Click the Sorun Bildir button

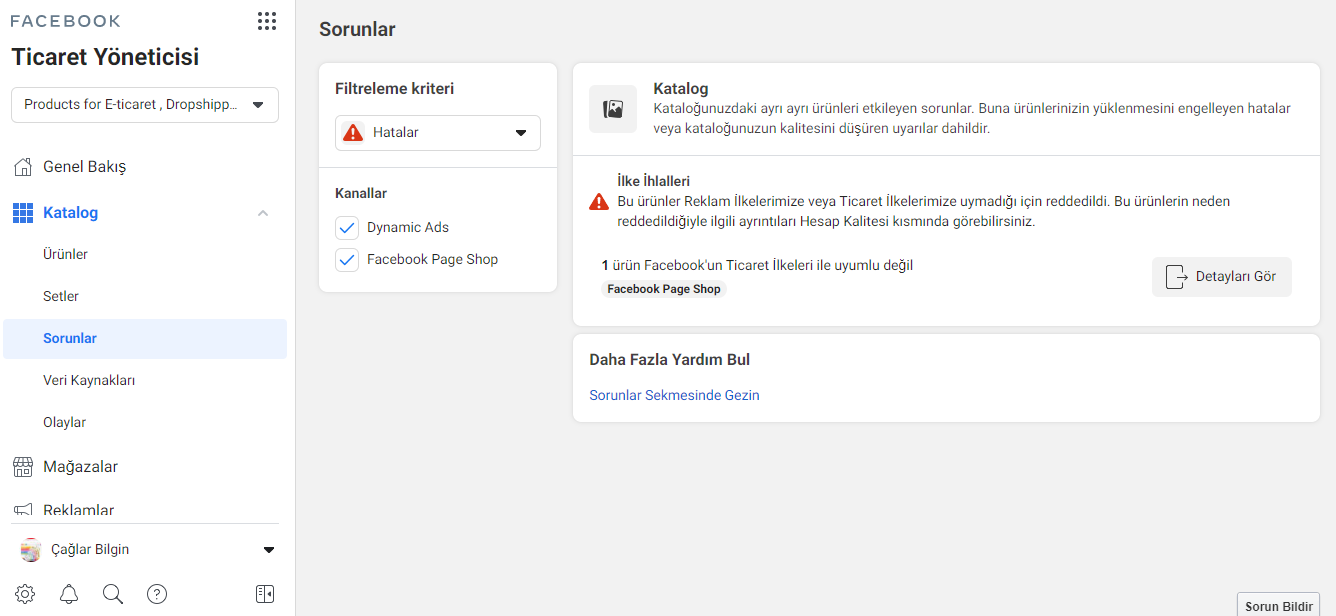pyautogui.click(x=1278, y=606)
